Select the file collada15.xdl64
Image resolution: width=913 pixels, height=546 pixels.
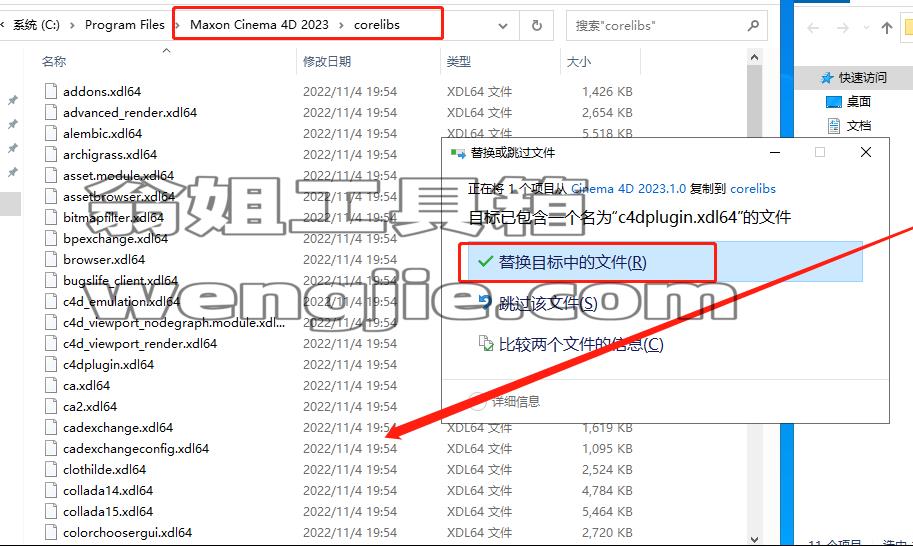coord(108,511)
